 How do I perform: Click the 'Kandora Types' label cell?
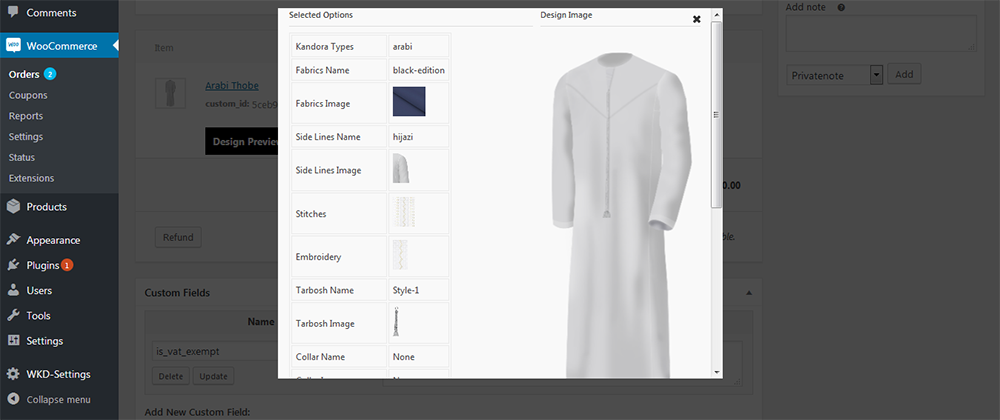(x=339, y=47)
